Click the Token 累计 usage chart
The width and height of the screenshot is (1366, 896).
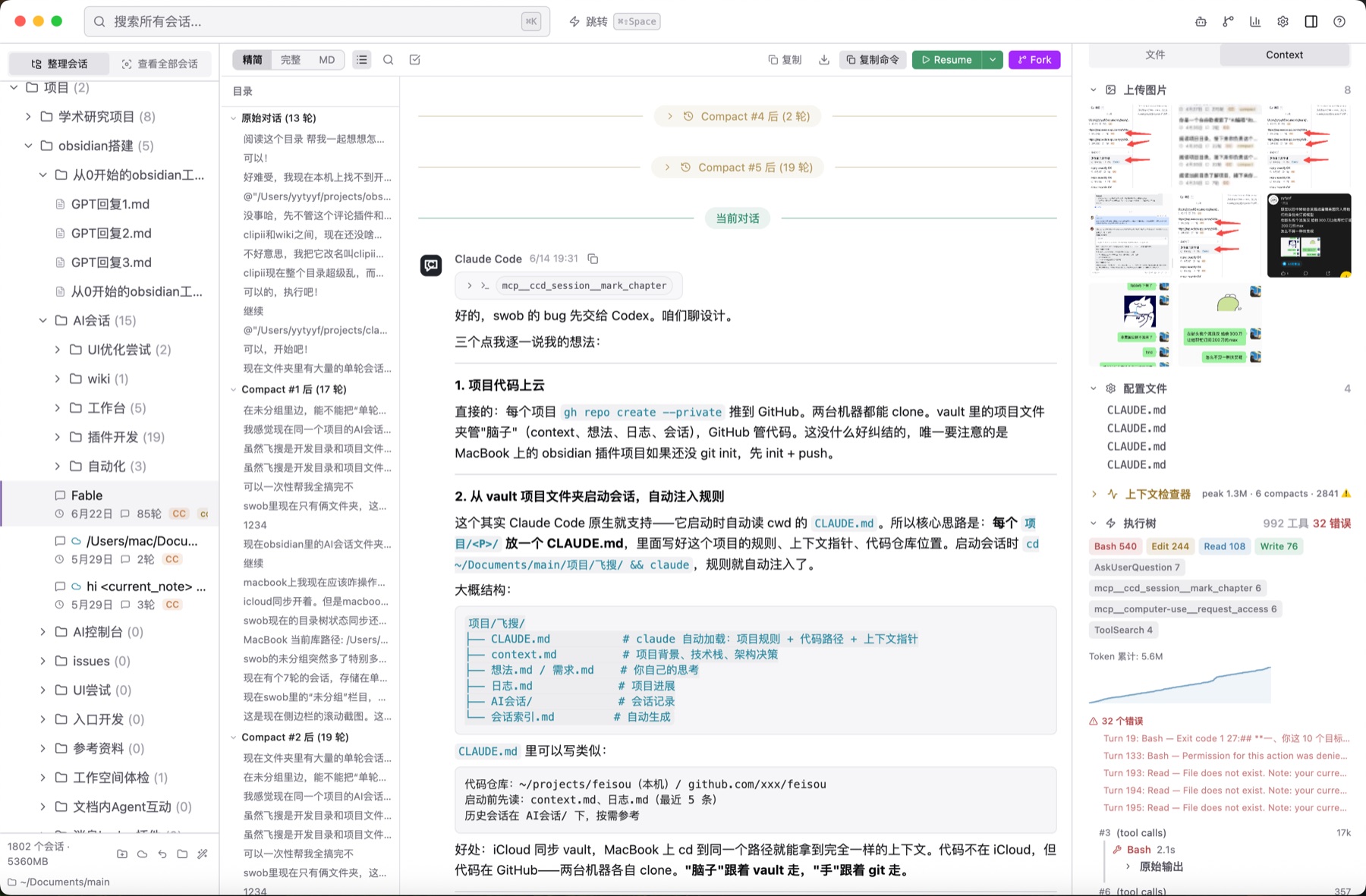click(x=1180, y=684)
